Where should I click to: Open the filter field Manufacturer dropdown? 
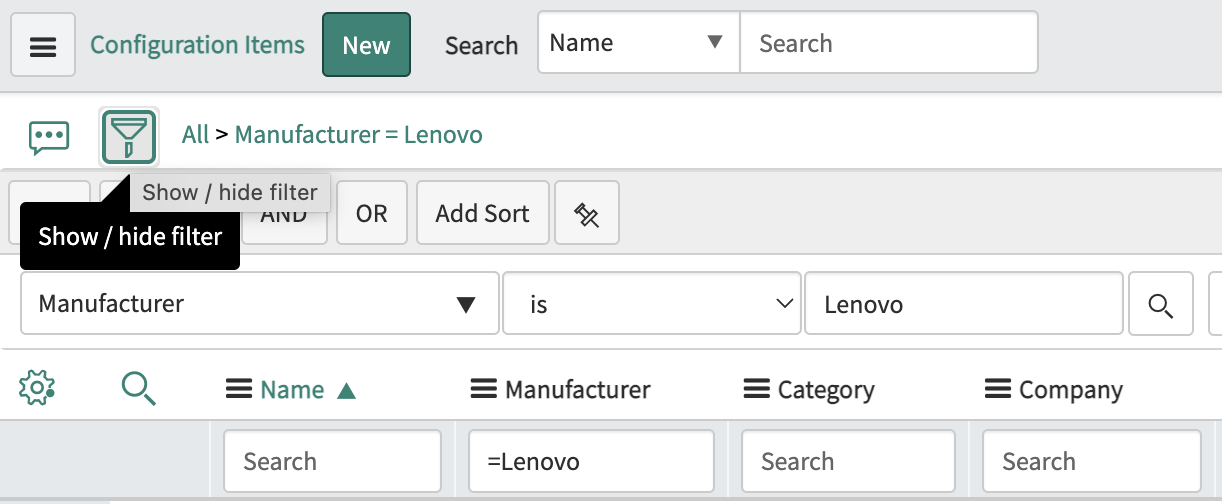(259, 303)
